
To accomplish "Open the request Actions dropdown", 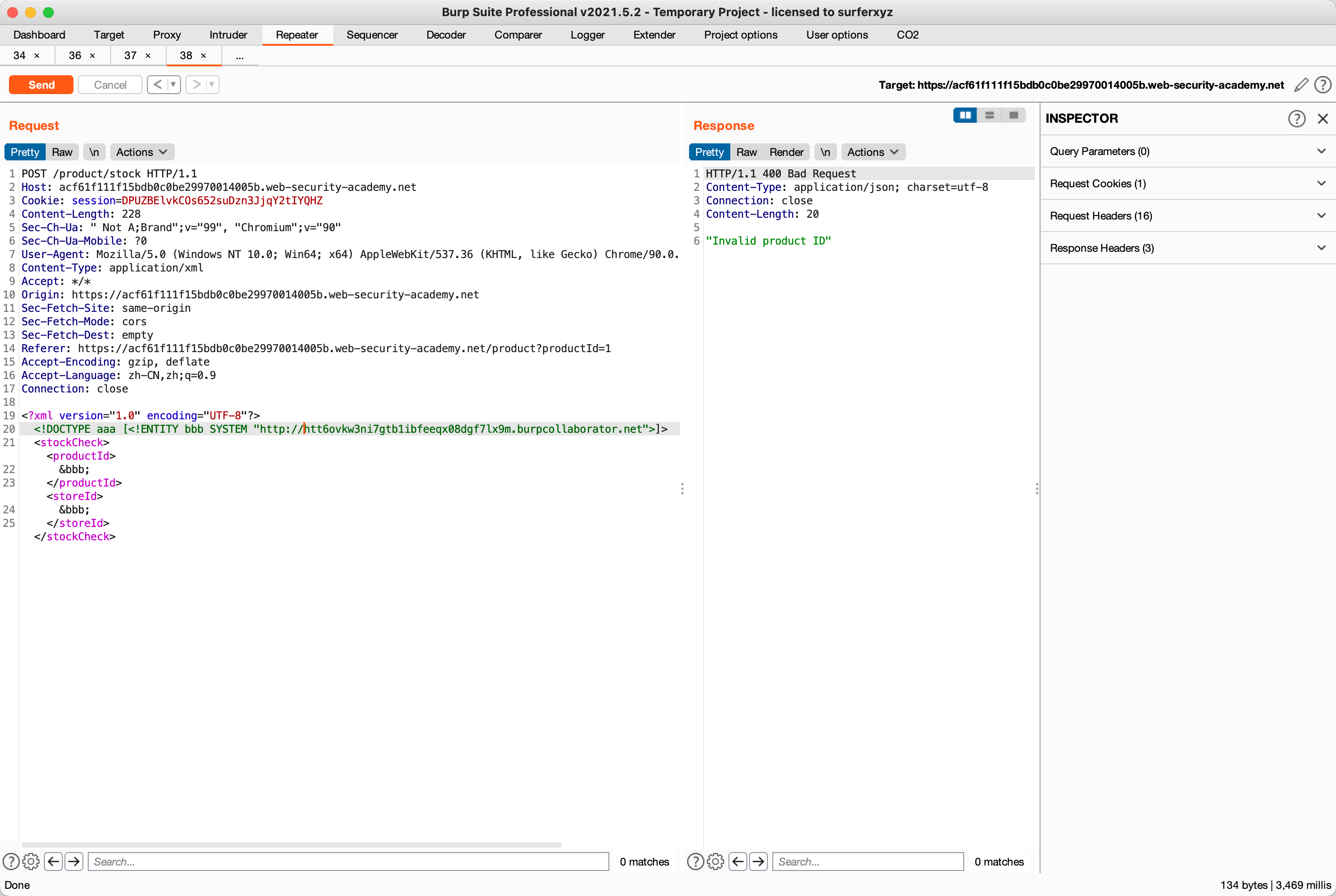I will 142,152.
